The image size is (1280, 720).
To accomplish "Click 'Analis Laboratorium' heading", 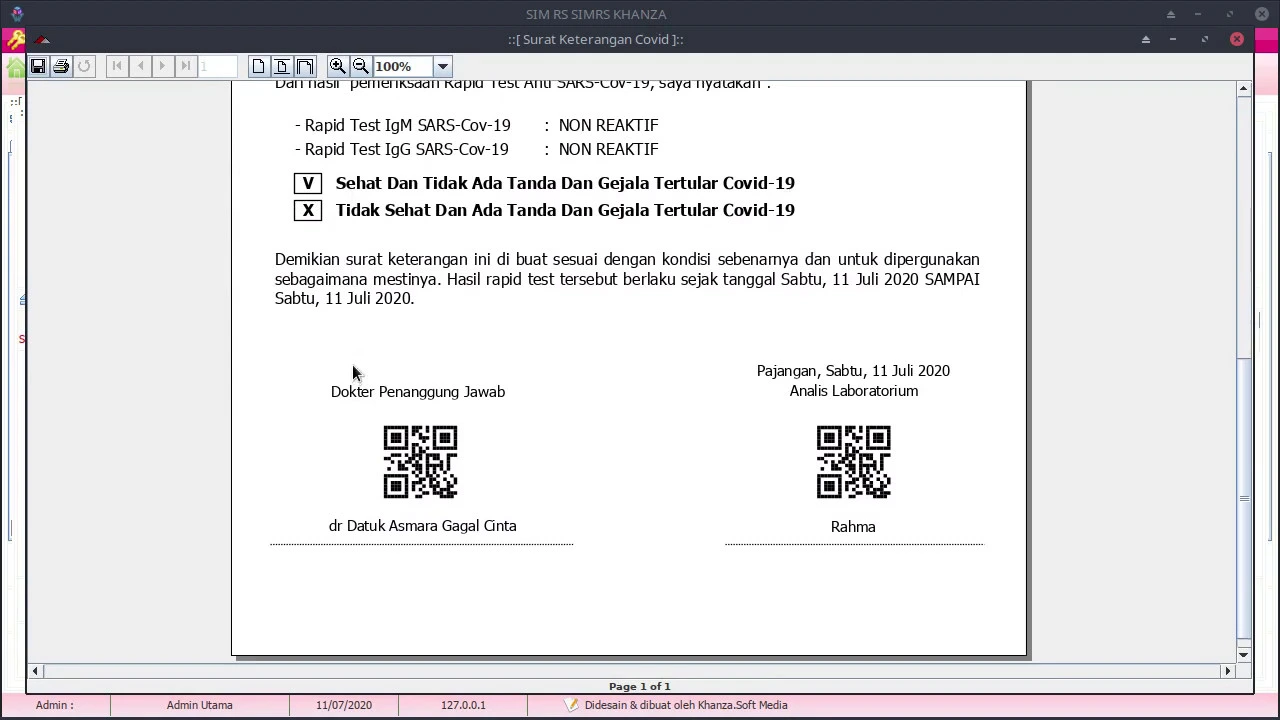I will 854,391.
